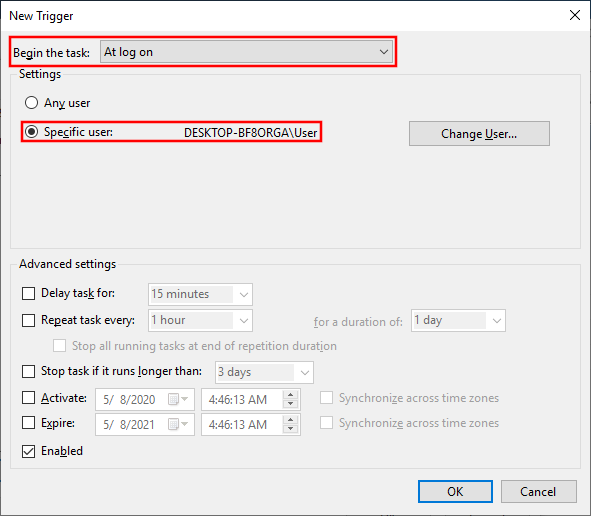Decrease Expire time with down spinner arrow
Viewport: 591px width, 516px height.
click(x=290, y=429)
